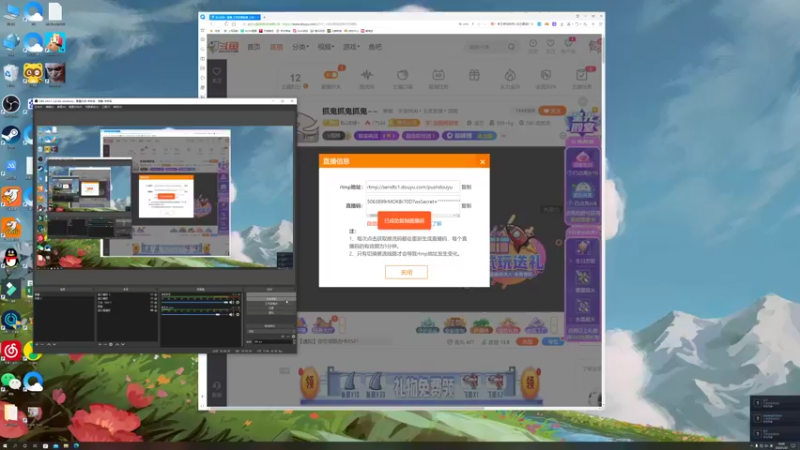Open the OBS scene transition combo box
Image resolution: width=800 pixels, height=450 pixels.
[270, 332]
